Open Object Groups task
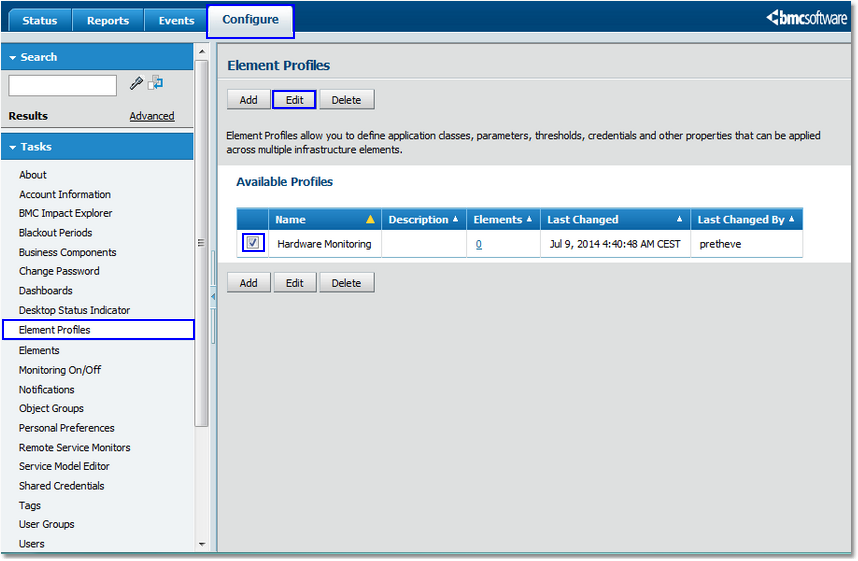Image resolution: width=858 pixels, height=561 pixels. coord(51,408)
